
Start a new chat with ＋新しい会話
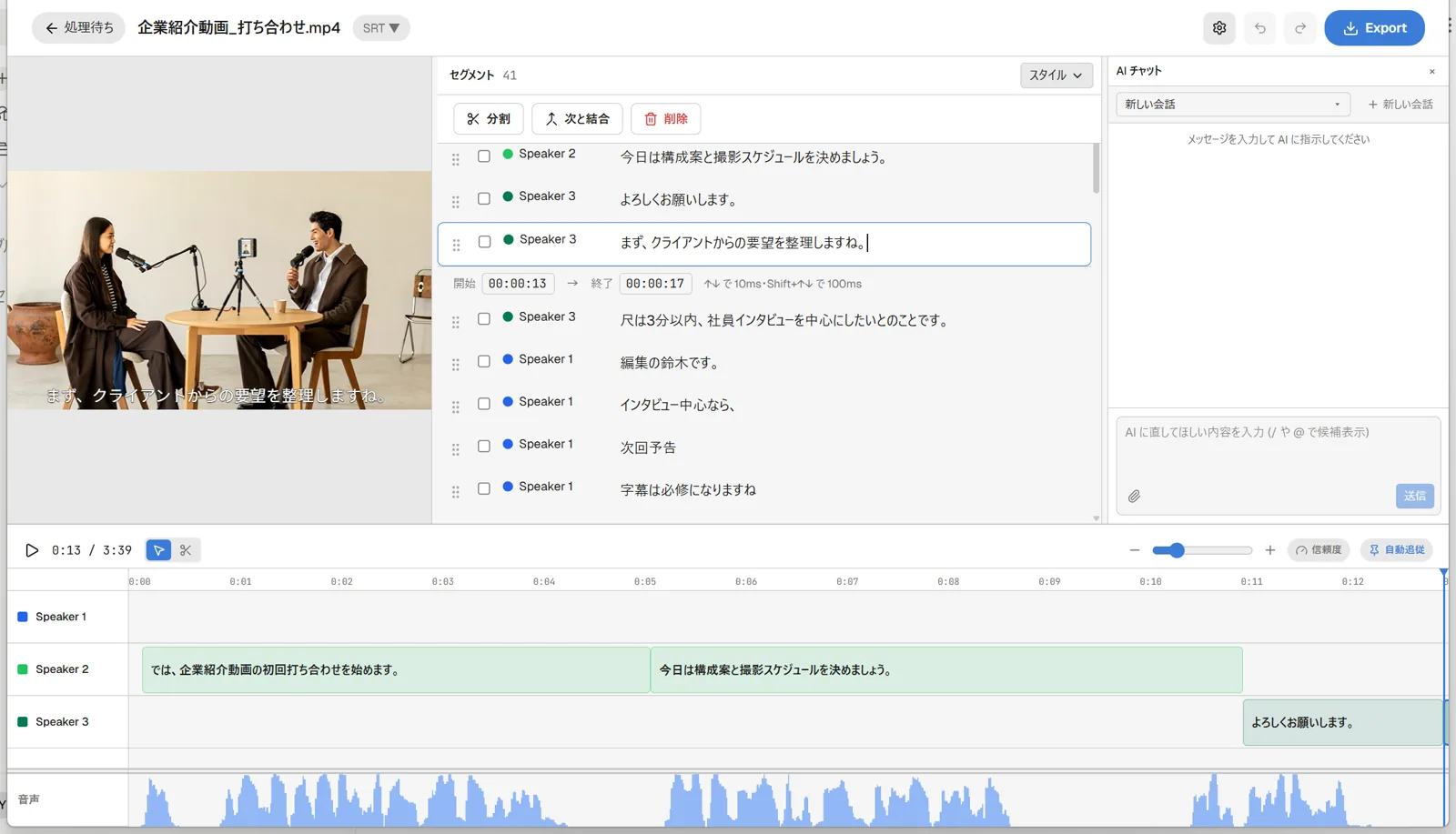tap(1400, 105)
